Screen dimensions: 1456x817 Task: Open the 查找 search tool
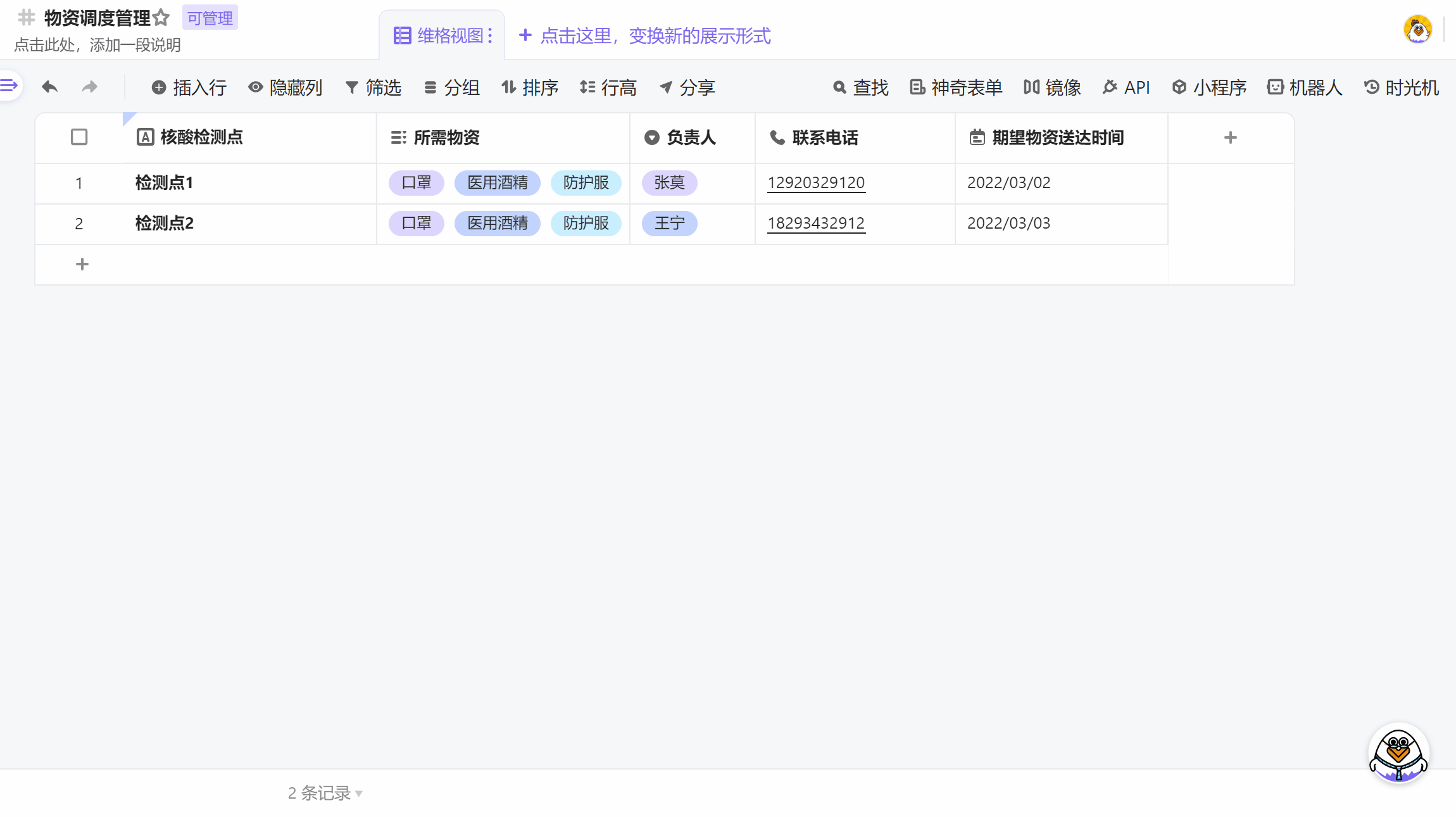(x=860, y=87)
